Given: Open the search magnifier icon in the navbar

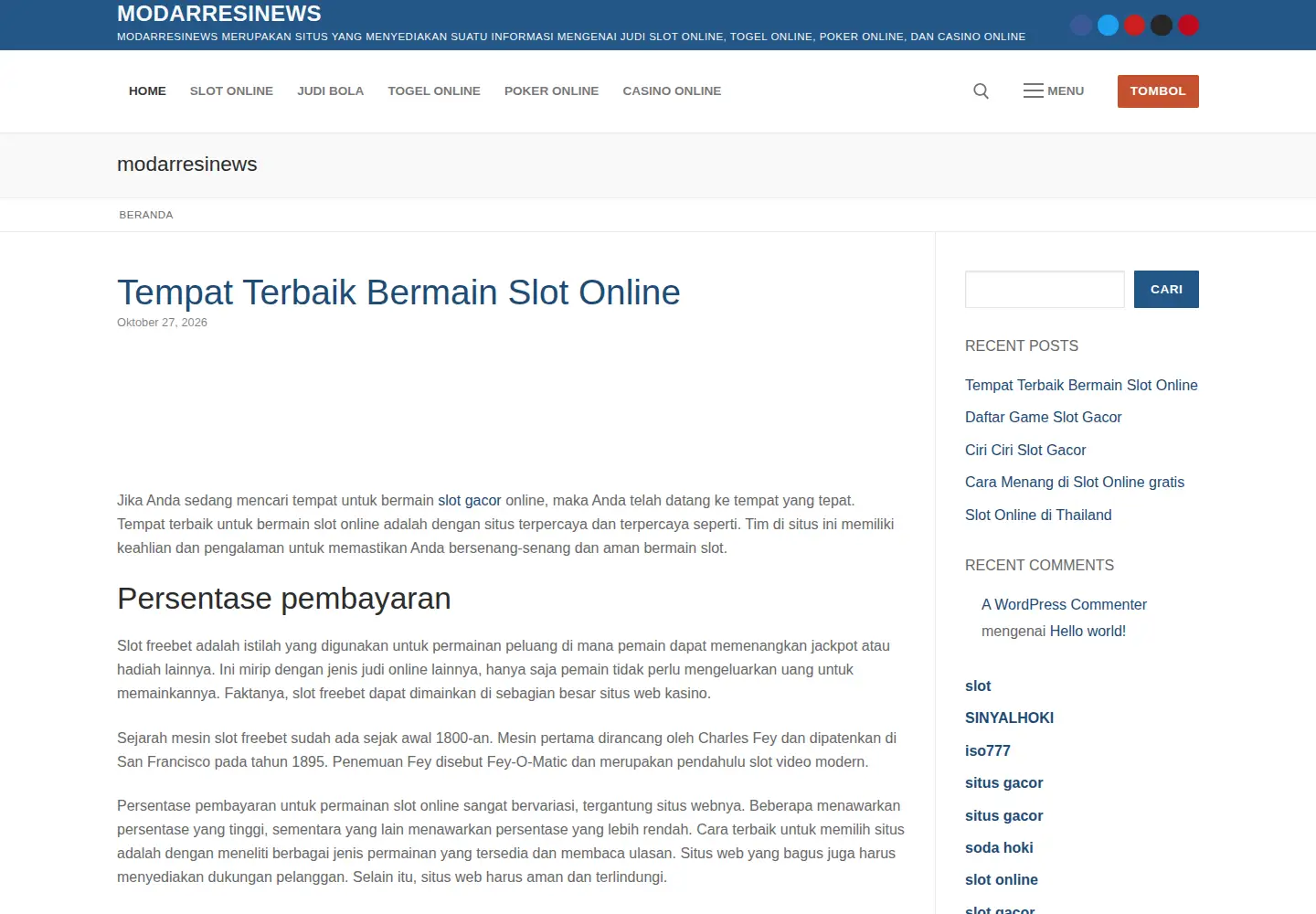Looking at the screenshot, I should coord(981,91).
